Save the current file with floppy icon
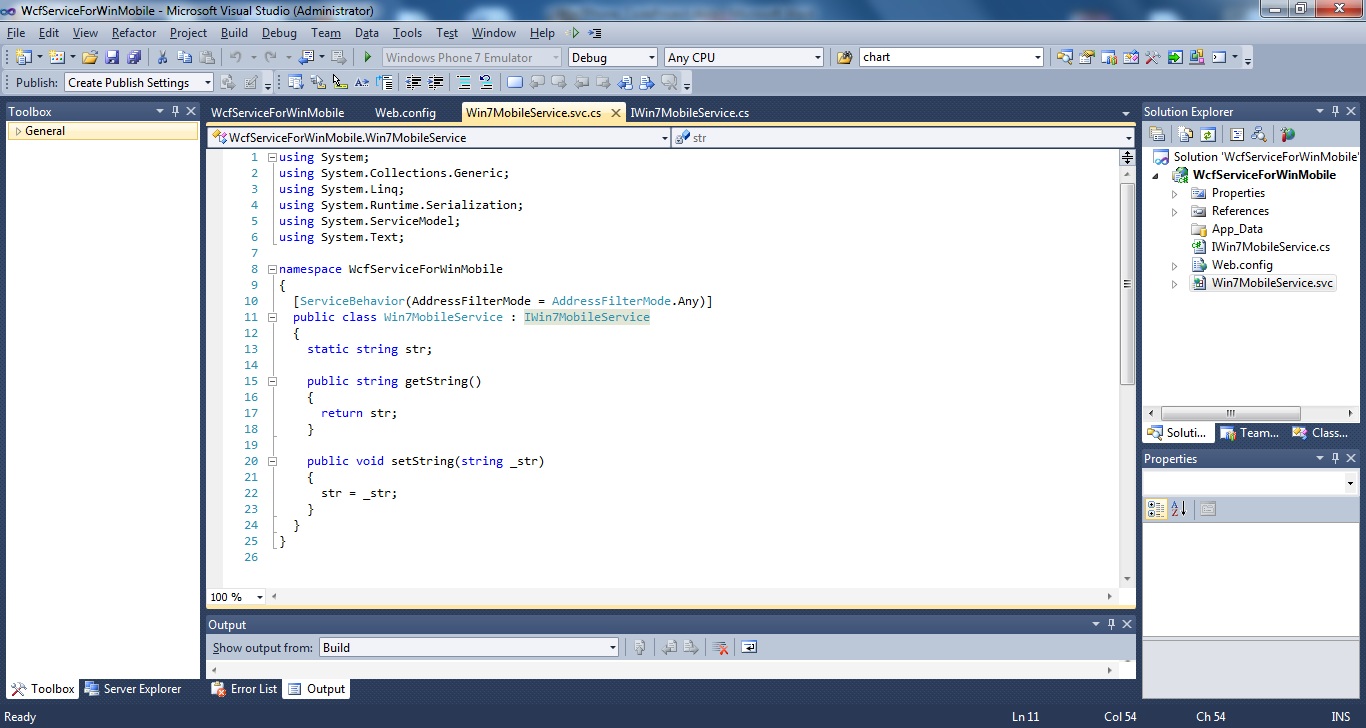The width and height of the screenshot is (1366, 728). coord(112,57)
